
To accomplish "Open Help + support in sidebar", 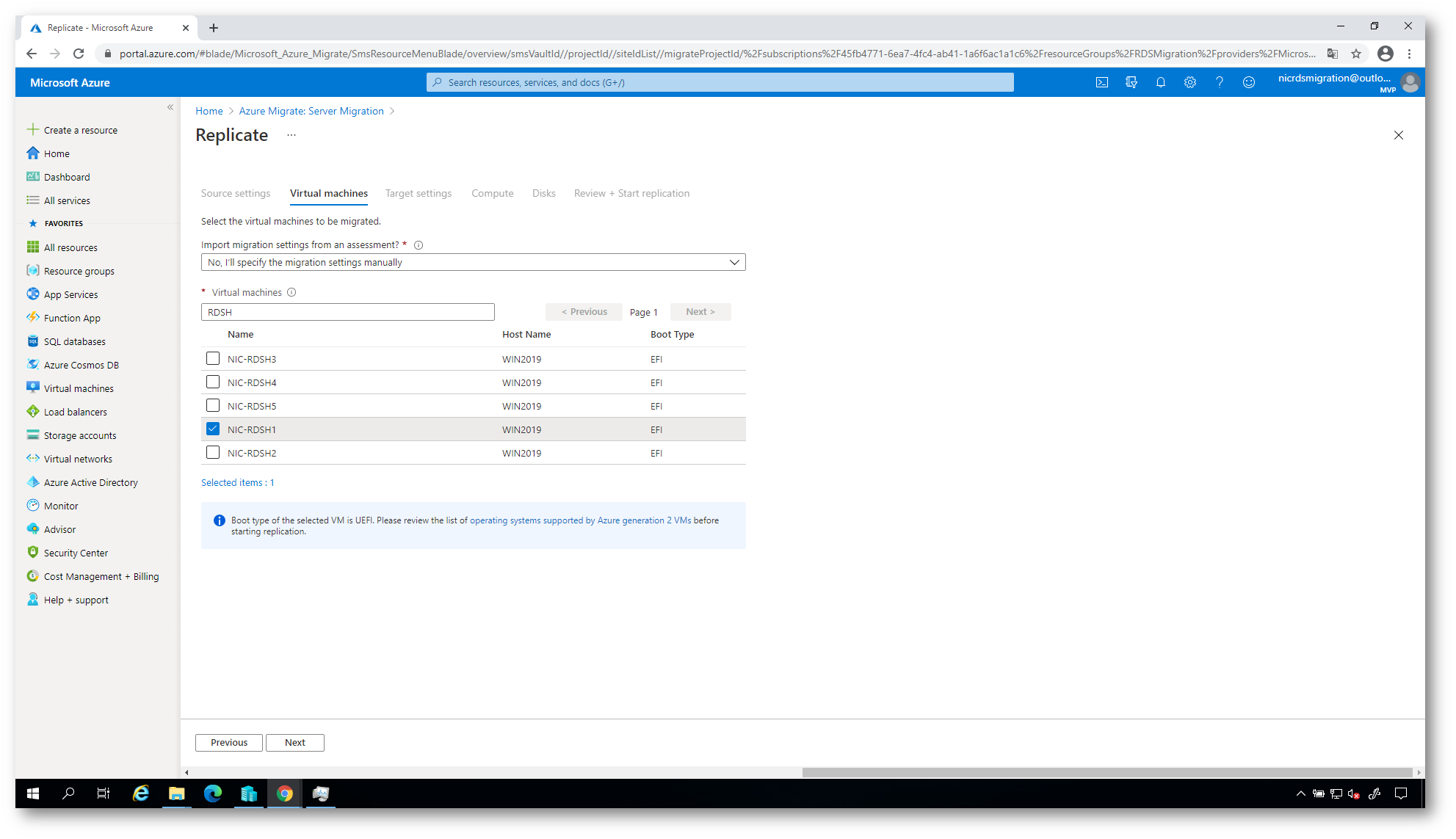I will 76,600.
